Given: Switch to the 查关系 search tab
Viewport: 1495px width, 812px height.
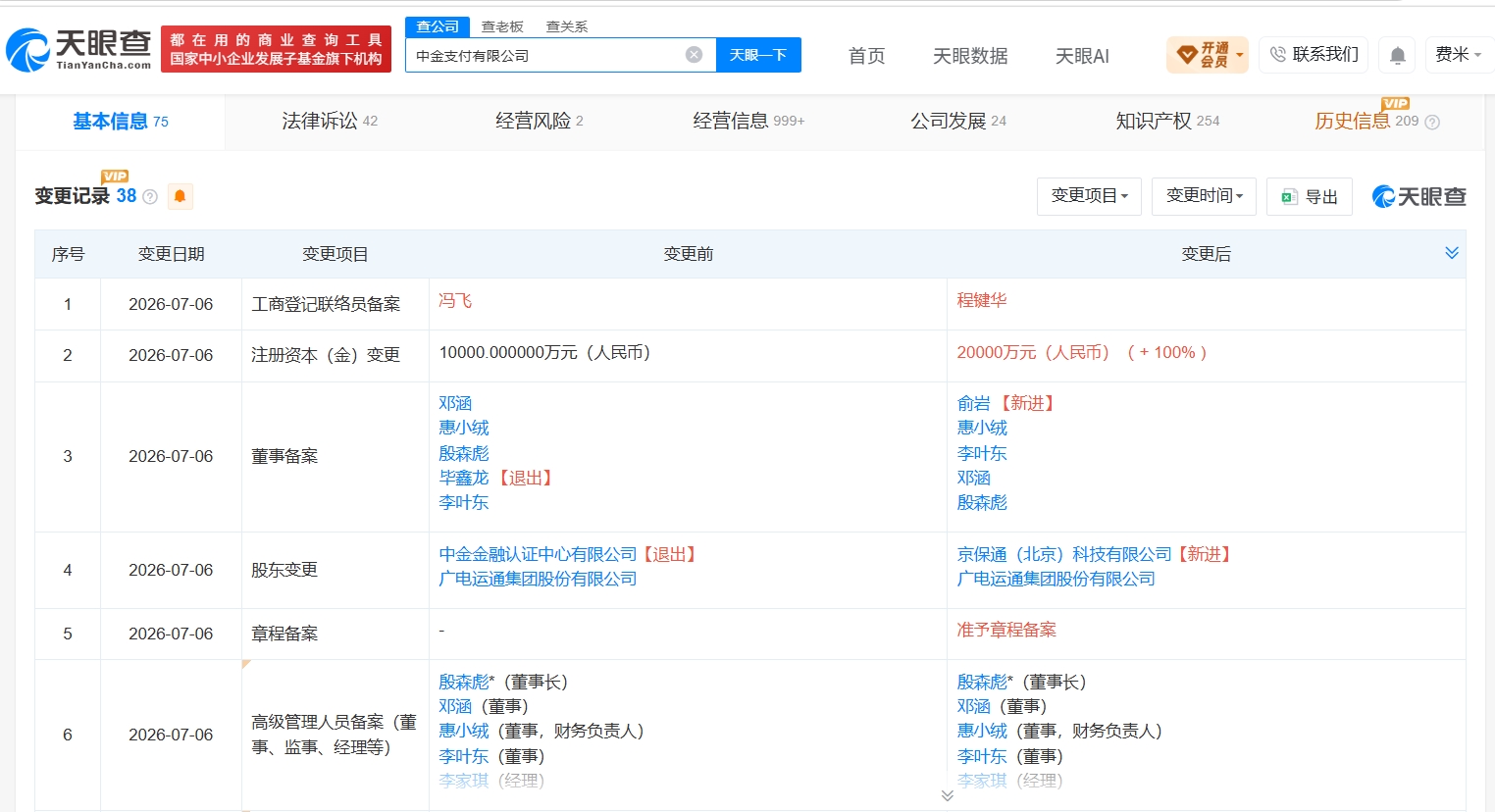Looking at the screenshot, I should point(567,26).
